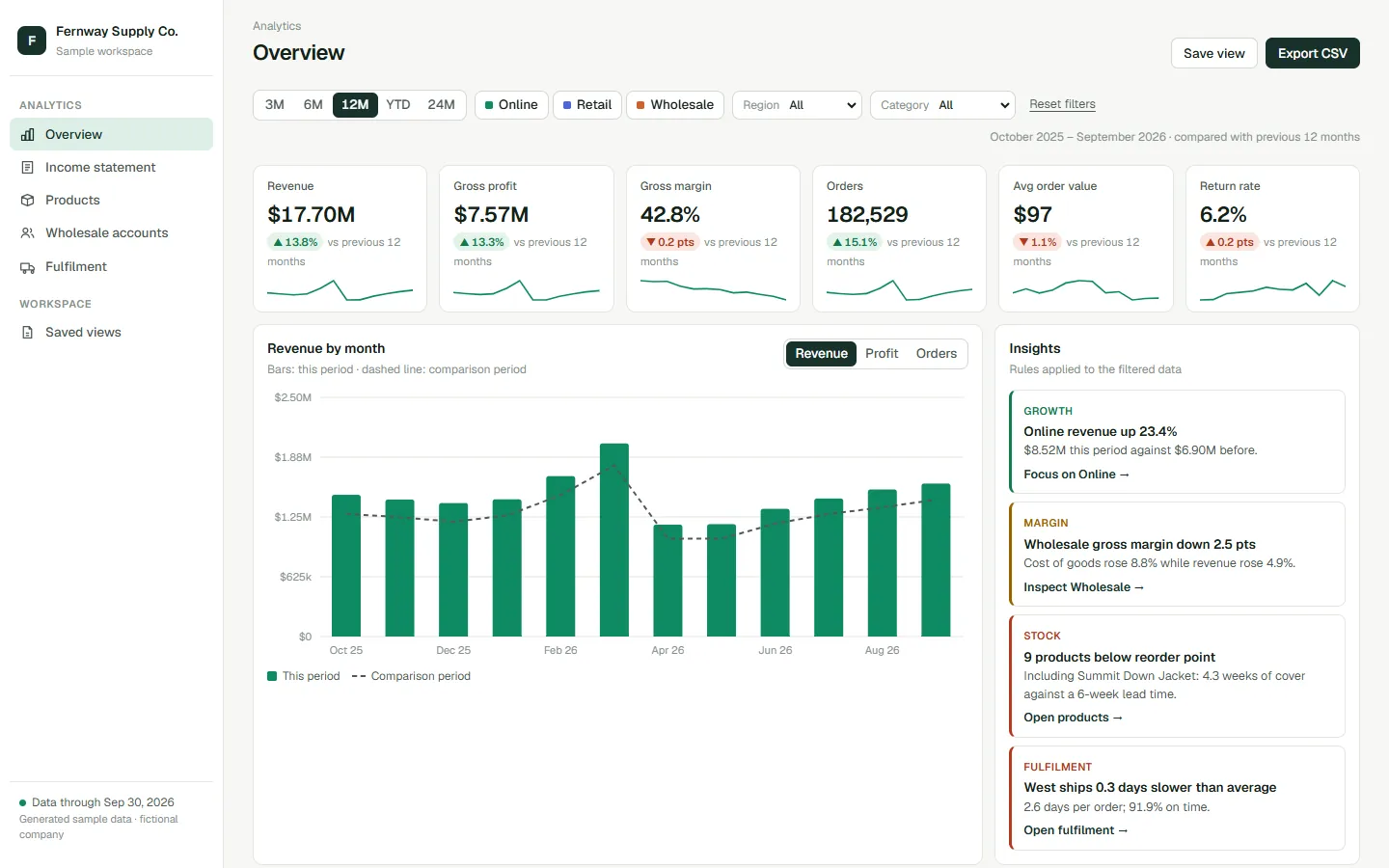Select the 3M time range
Viewport: 1389px width, 868px height.
275,105
